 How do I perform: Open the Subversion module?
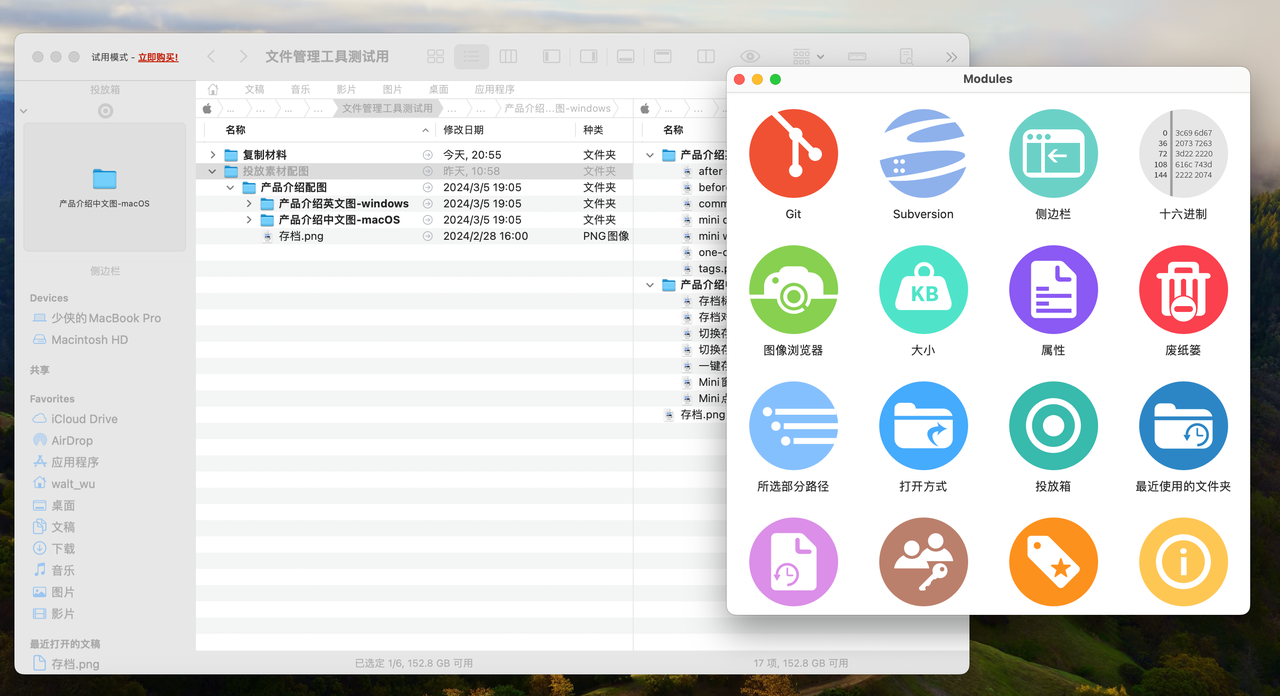click(923, 154)
